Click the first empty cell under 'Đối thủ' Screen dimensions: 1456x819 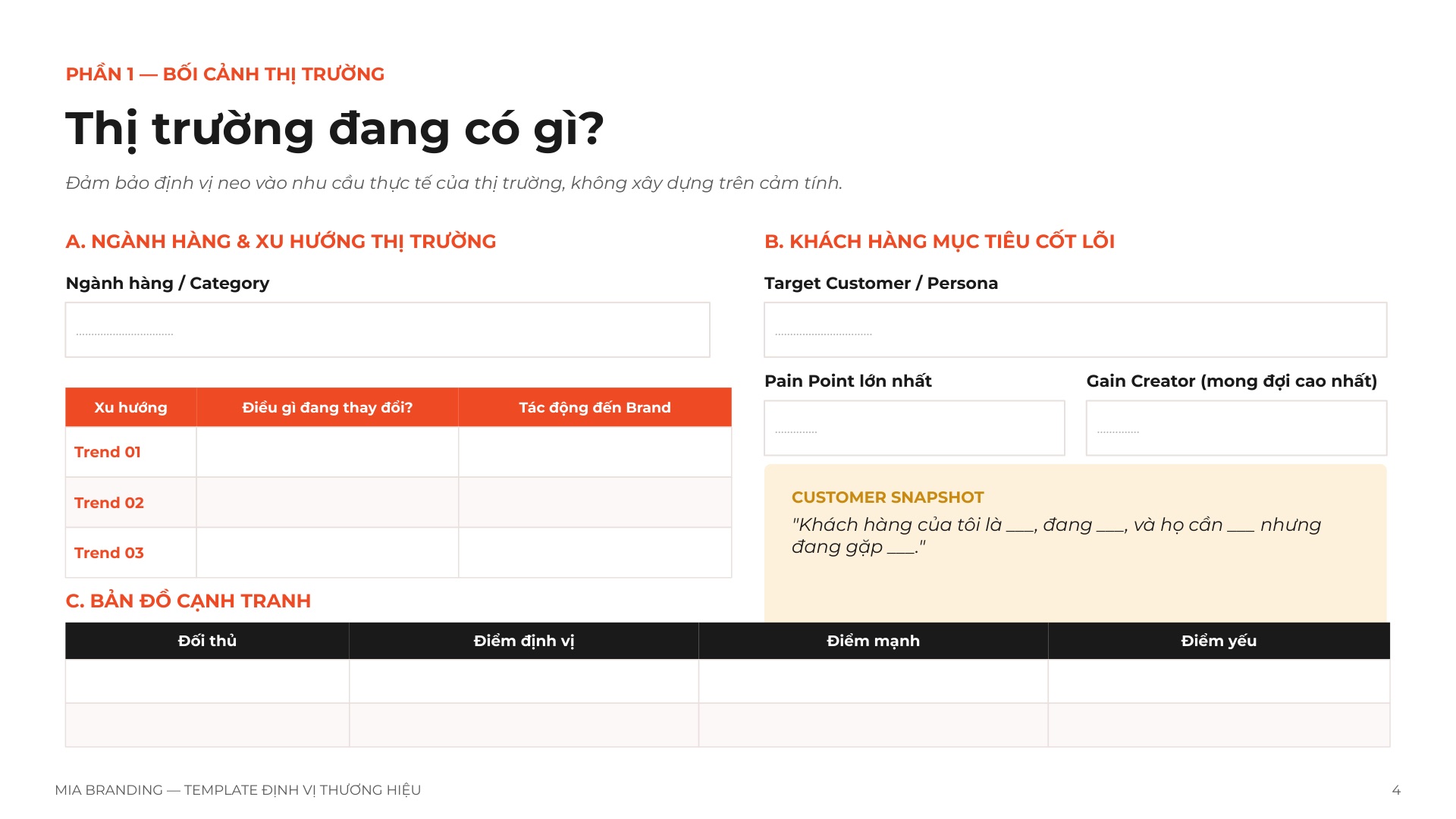coord(207,681)
